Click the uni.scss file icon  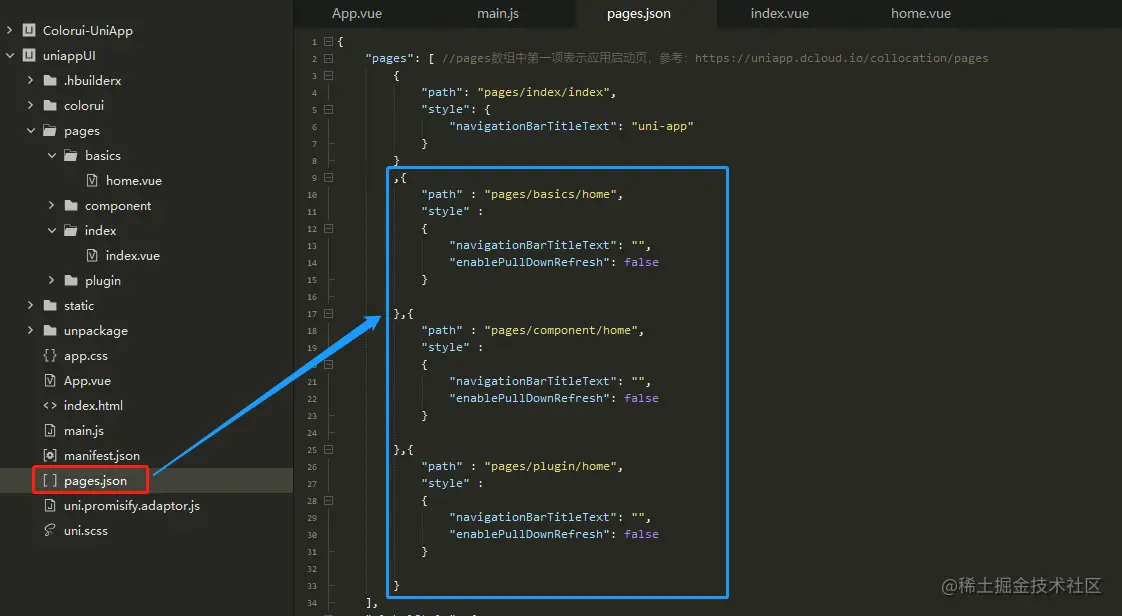[x=50, y=530]
